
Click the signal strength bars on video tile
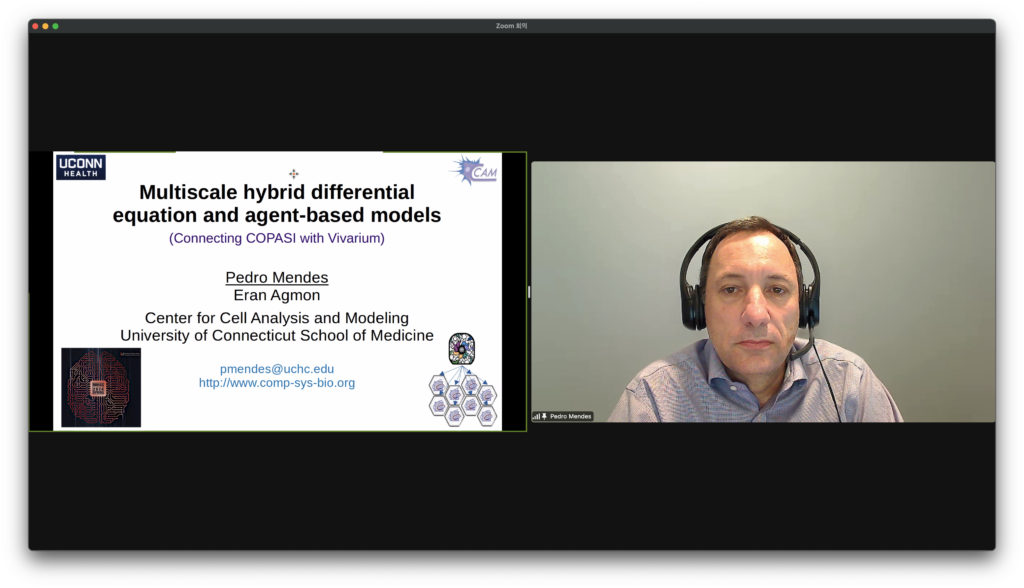536,416
